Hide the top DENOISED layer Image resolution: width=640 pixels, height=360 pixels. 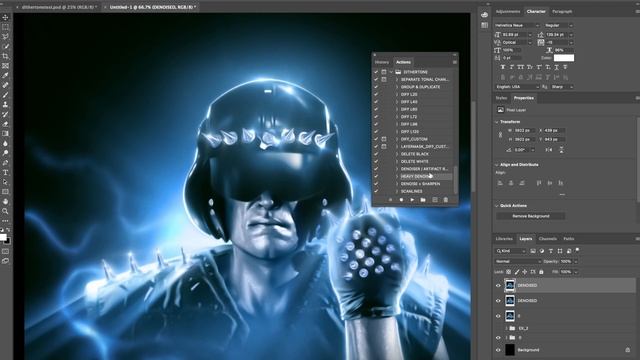point(498,285)
